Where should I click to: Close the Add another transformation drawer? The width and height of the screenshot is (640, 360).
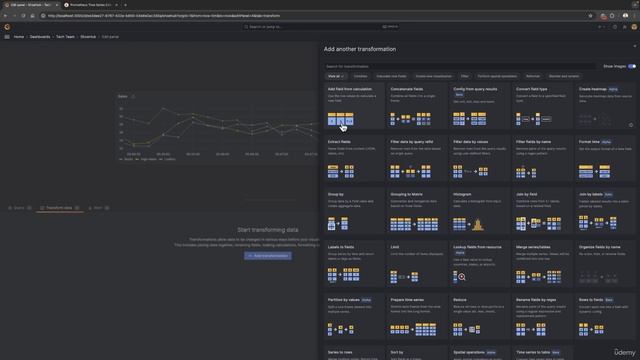(x=635, y=46)
